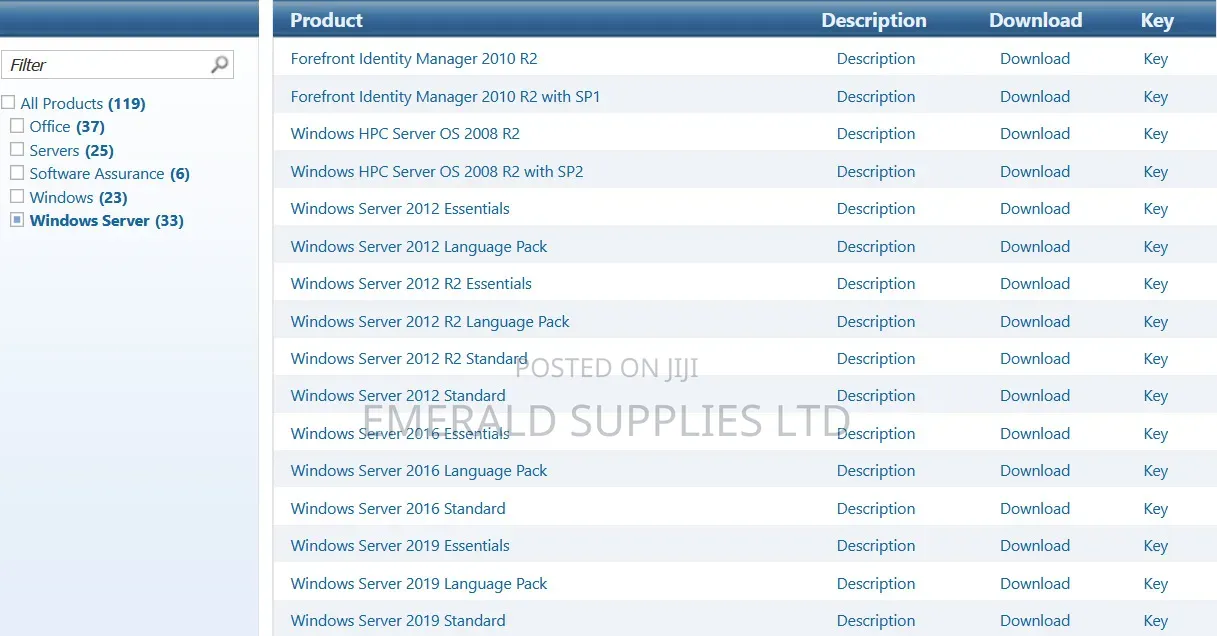Get Key for Windows Server 2012 Essentials
The width and height of the screenshot is (1217, 636).
1156,209
